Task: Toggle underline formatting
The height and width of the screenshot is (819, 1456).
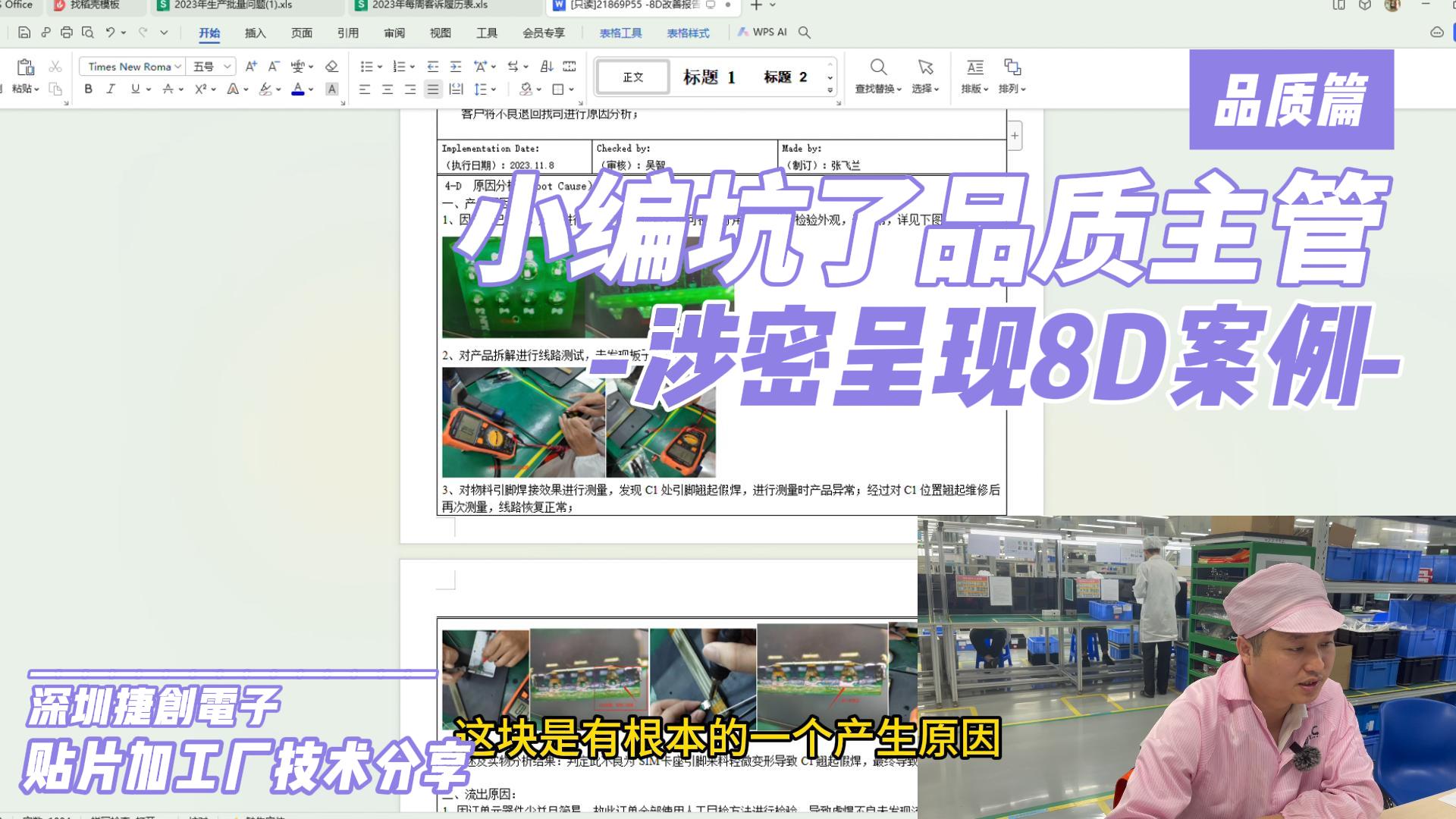Action: click(x=134, y=89)
